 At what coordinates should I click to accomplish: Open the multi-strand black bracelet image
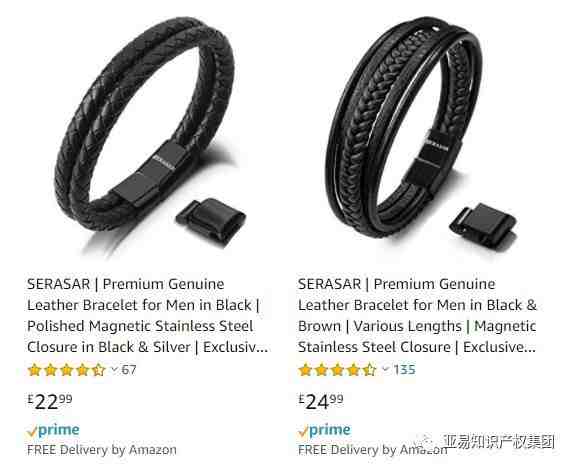tap(420, 133)
